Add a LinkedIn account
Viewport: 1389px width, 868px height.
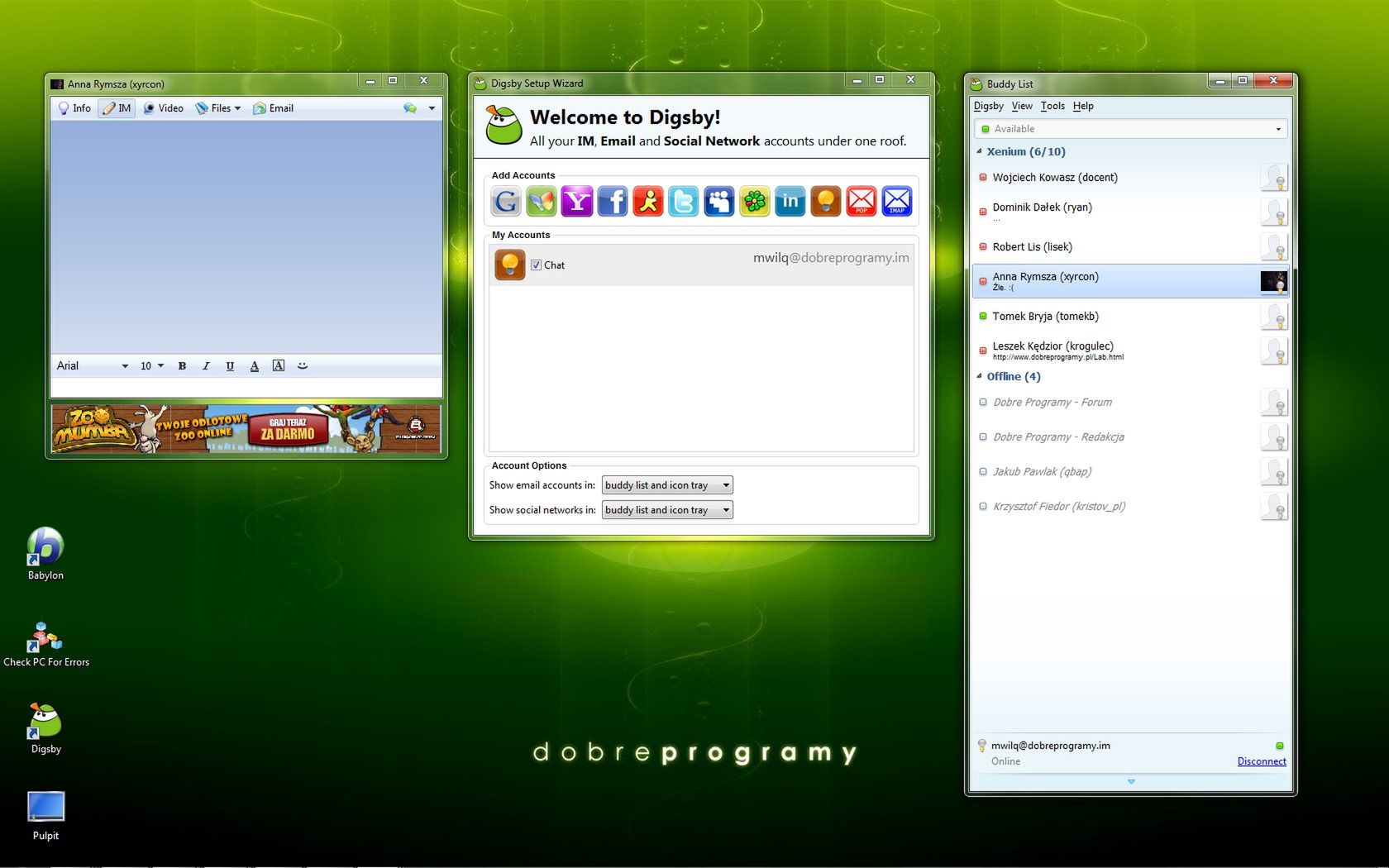tap(790, 201)
